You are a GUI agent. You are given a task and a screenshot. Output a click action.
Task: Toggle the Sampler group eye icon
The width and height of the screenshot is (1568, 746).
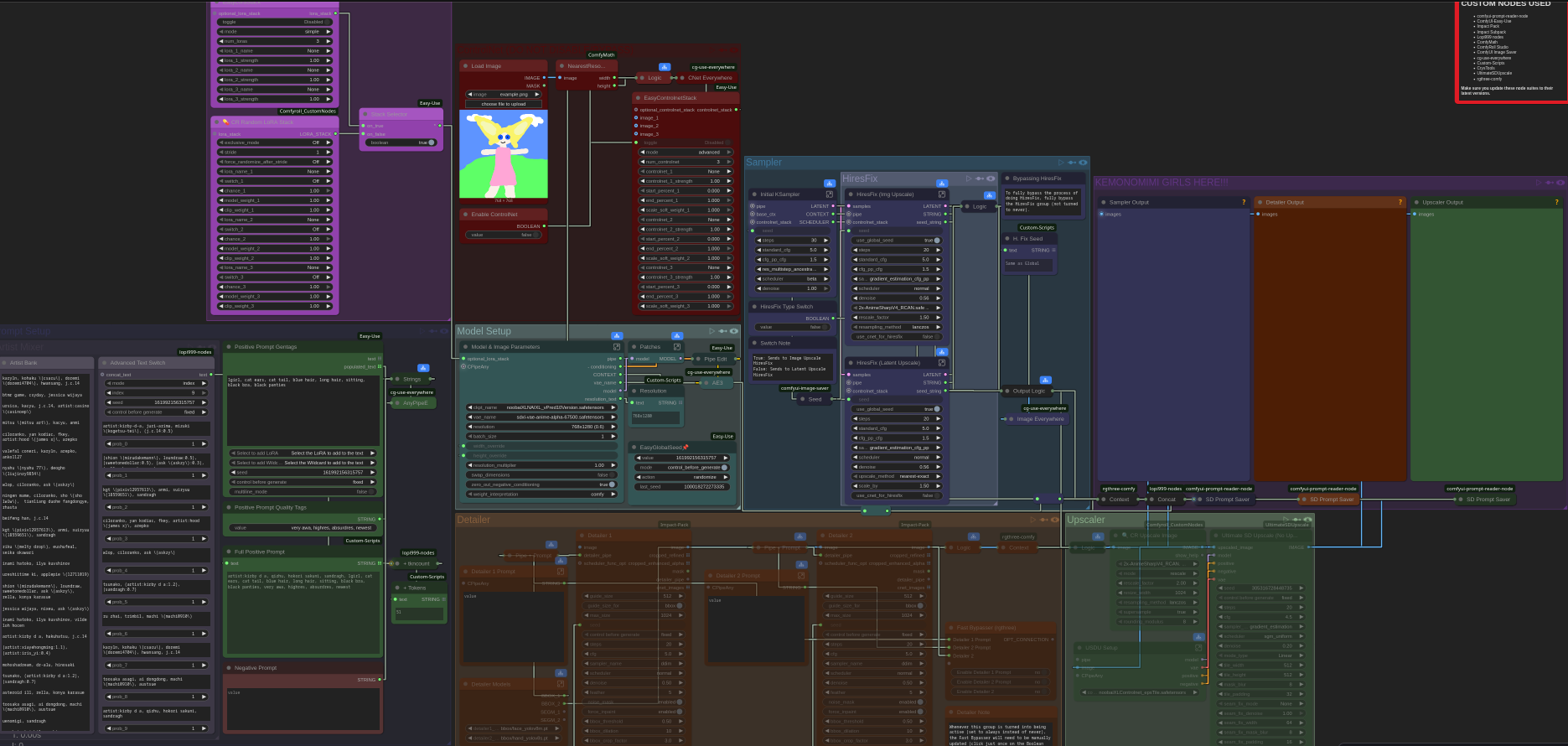pyautogui.click(x=1083, y=163)
